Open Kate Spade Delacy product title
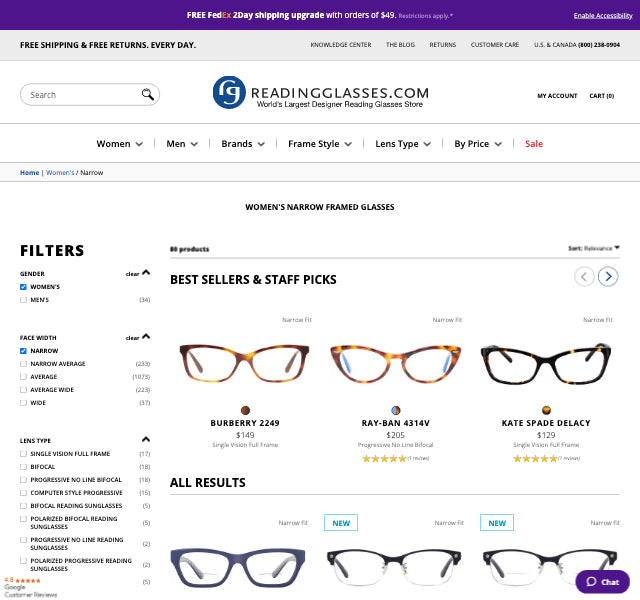 tap(546, 423)
